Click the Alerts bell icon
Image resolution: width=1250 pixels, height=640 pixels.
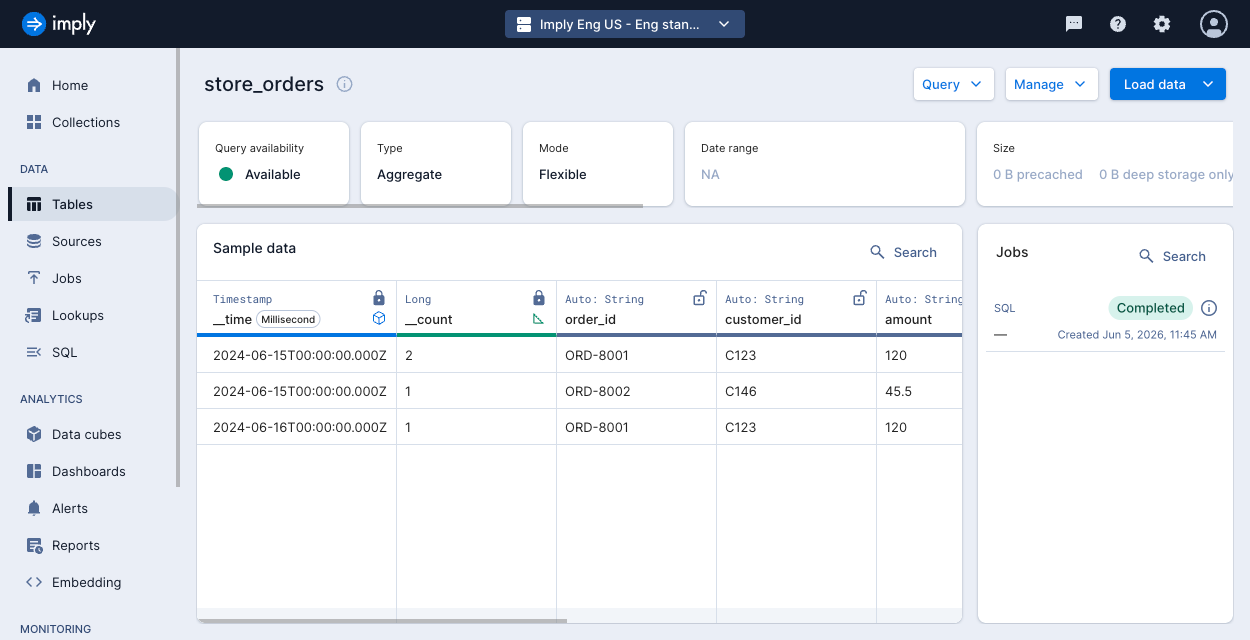click(34, 508)
